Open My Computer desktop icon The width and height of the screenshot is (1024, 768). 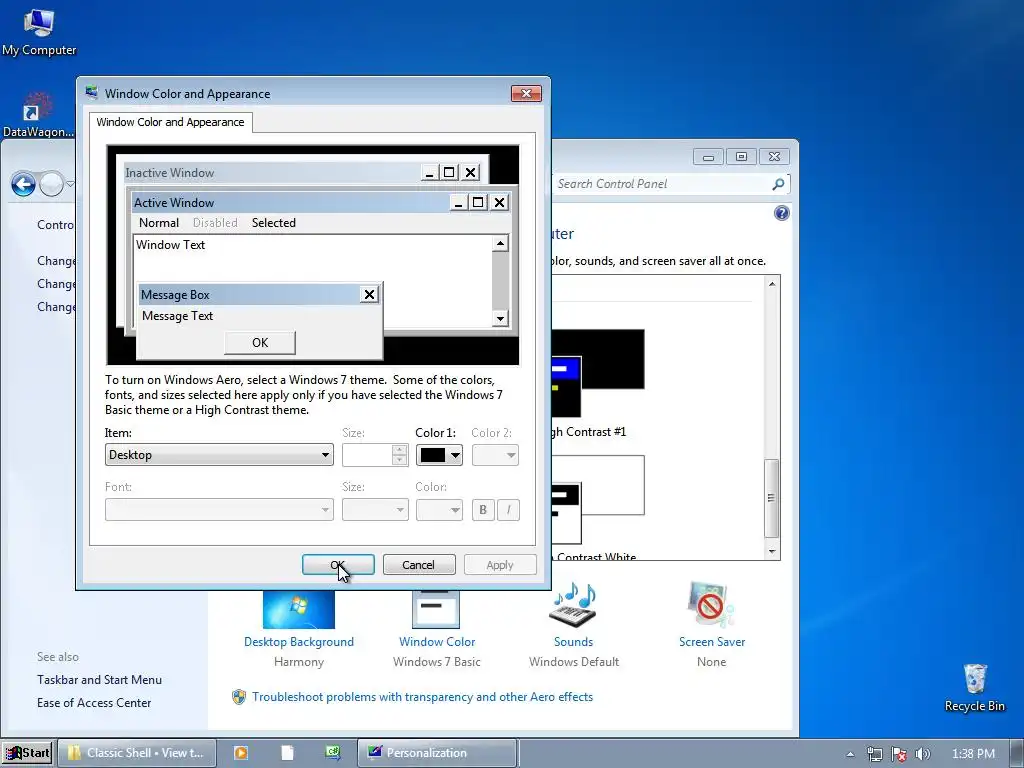point(39,33)
